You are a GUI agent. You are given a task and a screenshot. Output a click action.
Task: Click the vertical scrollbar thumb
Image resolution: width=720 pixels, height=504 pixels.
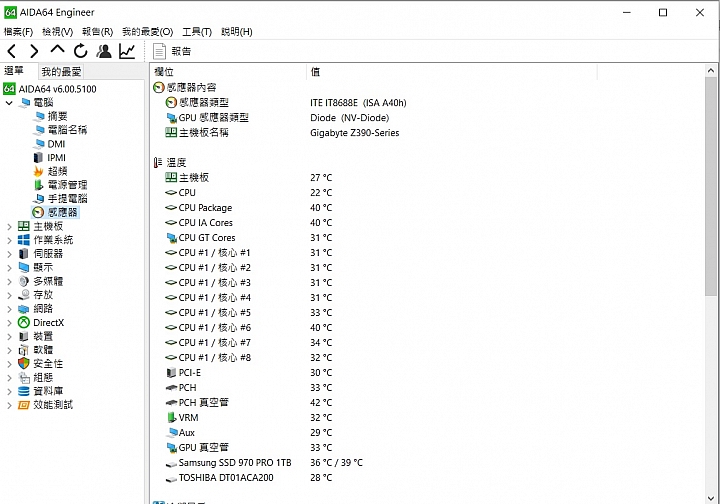pyautogui.click(x=711, y=186)
